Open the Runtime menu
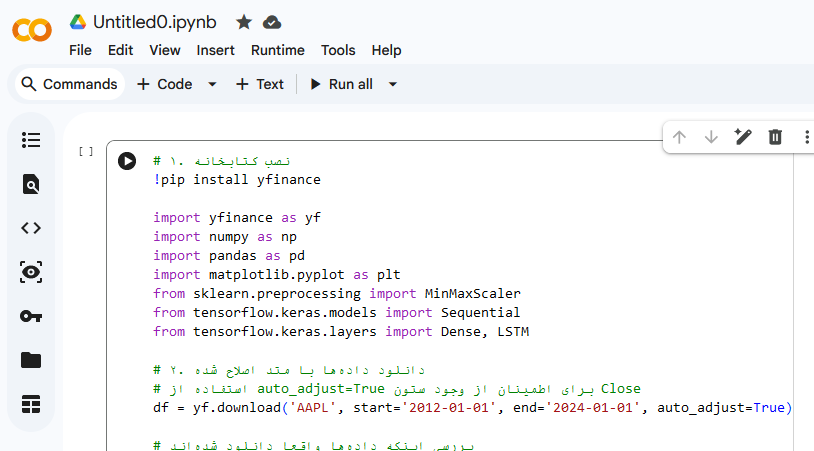 [278, 50]
